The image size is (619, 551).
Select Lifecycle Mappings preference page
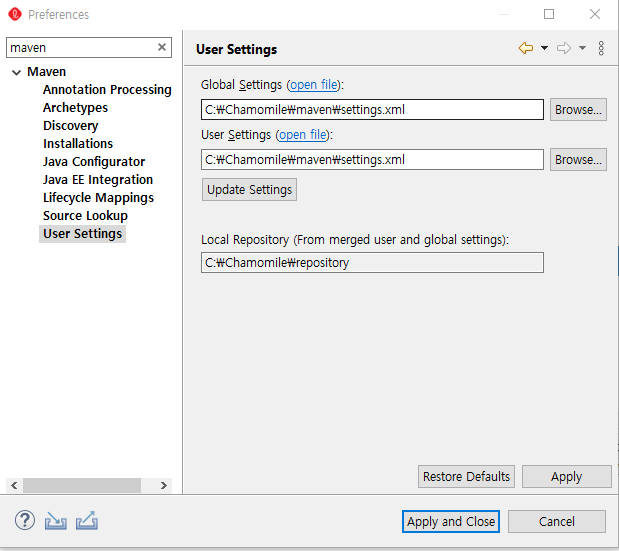pyautogui.click(x=98, y=198)
